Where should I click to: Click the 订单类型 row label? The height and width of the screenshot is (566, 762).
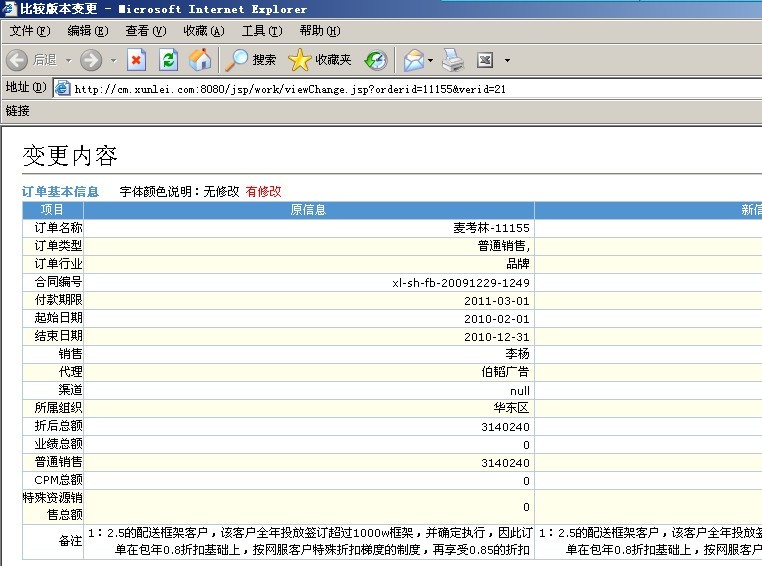click(58, 245)
